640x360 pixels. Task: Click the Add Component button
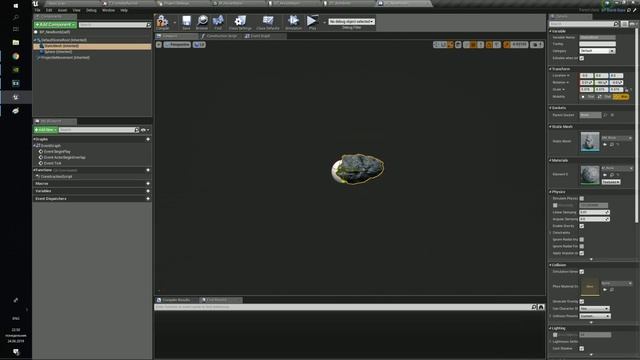pyautogui.click(x=55, y=25)
